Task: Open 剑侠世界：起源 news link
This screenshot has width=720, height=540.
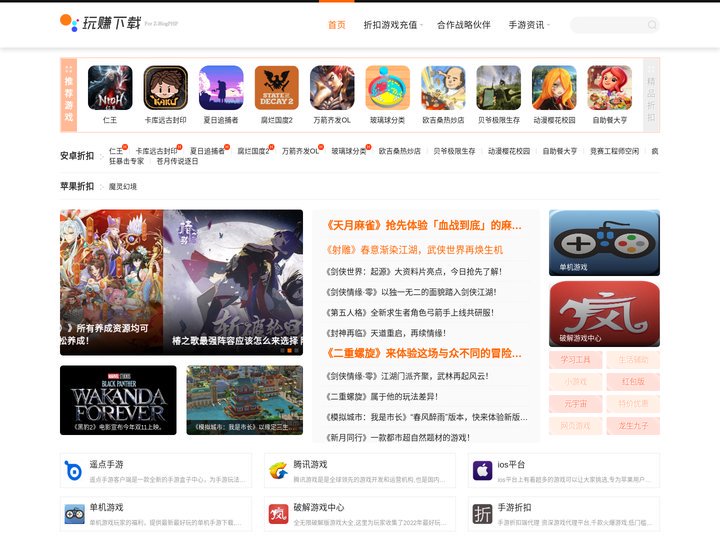Action: coord(414,272)
